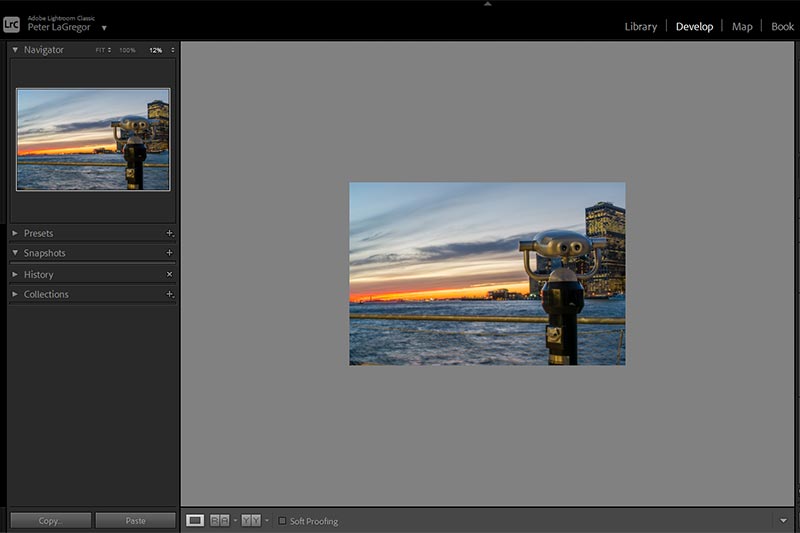Create a new snapshot with plus icon
The width and height of the screenshot is (800, 533).
[169, 253]
